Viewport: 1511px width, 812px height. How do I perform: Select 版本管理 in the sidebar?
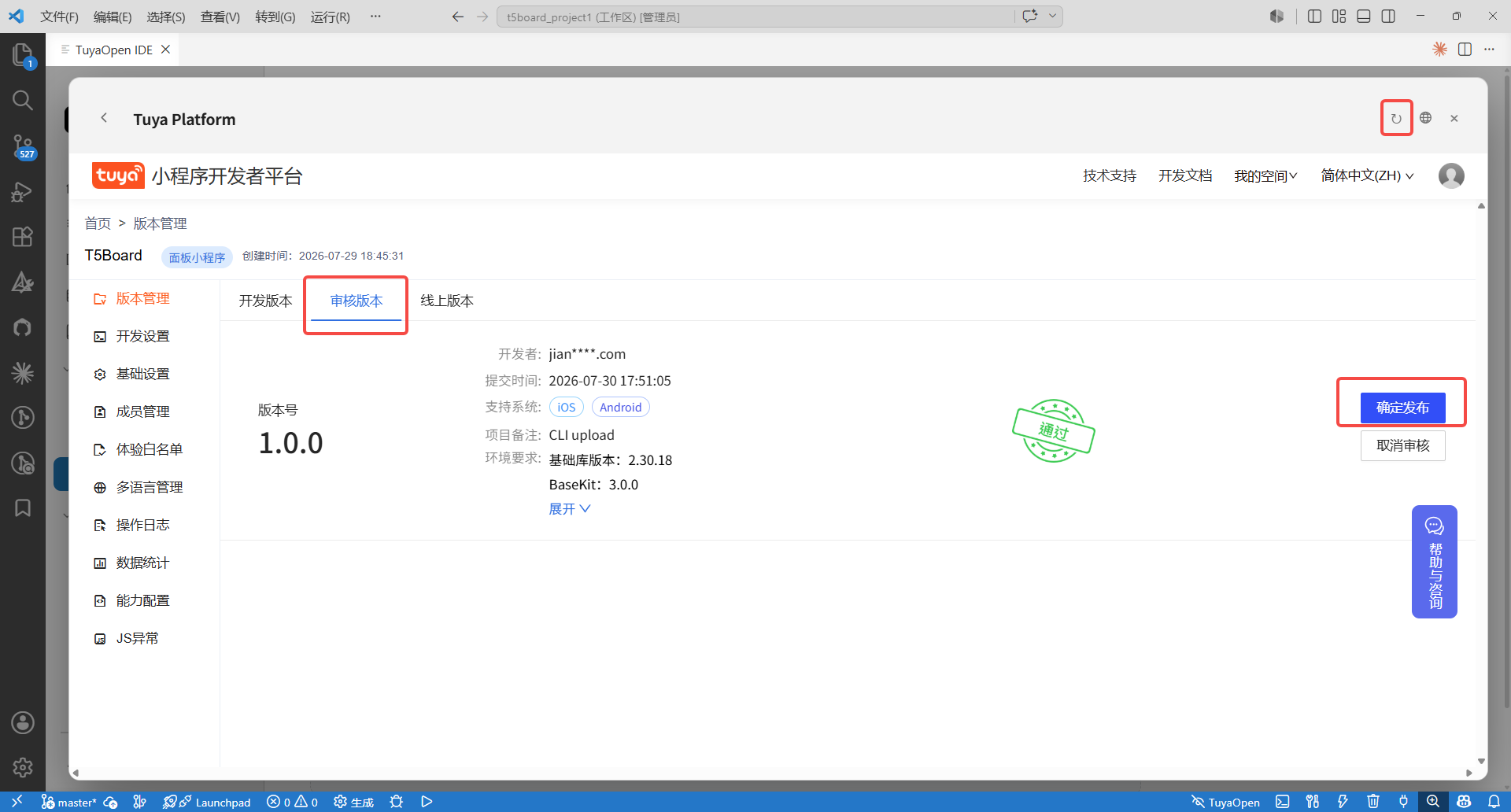132,298
